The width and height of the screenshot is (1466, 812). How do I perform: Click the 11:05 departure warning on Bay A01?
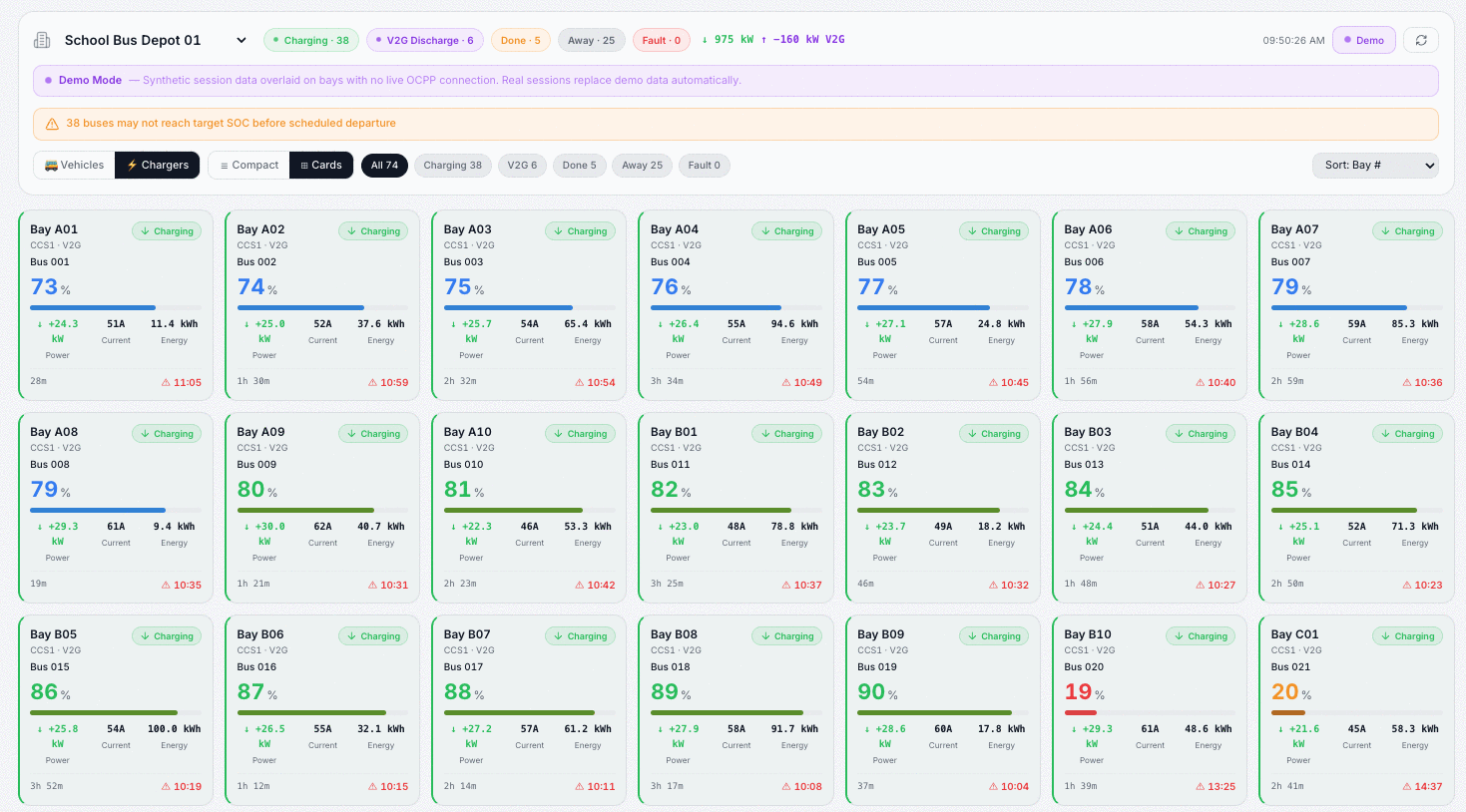click(x=182, y=382)
